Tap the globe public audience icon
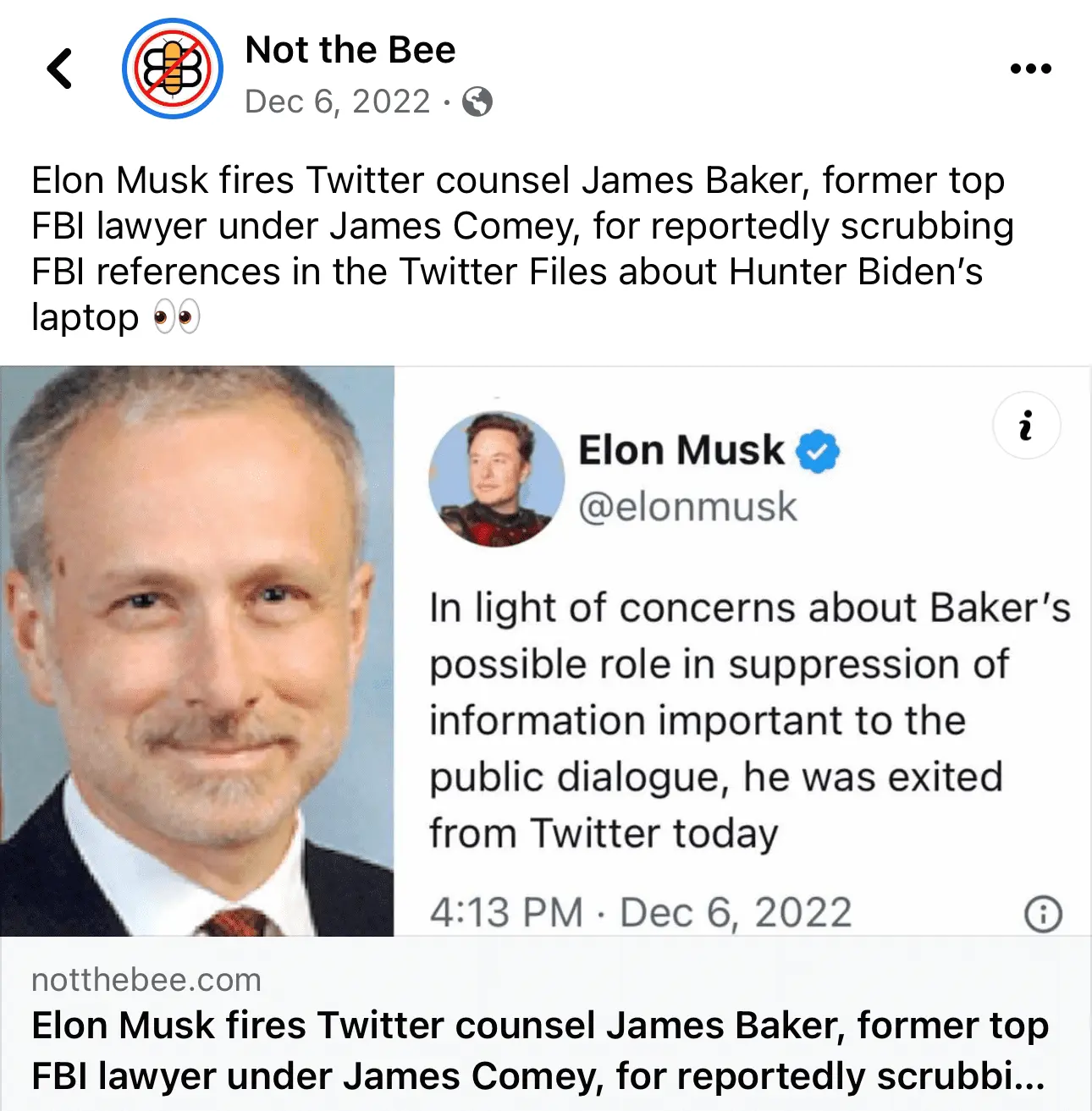 (x=477, y=102)
